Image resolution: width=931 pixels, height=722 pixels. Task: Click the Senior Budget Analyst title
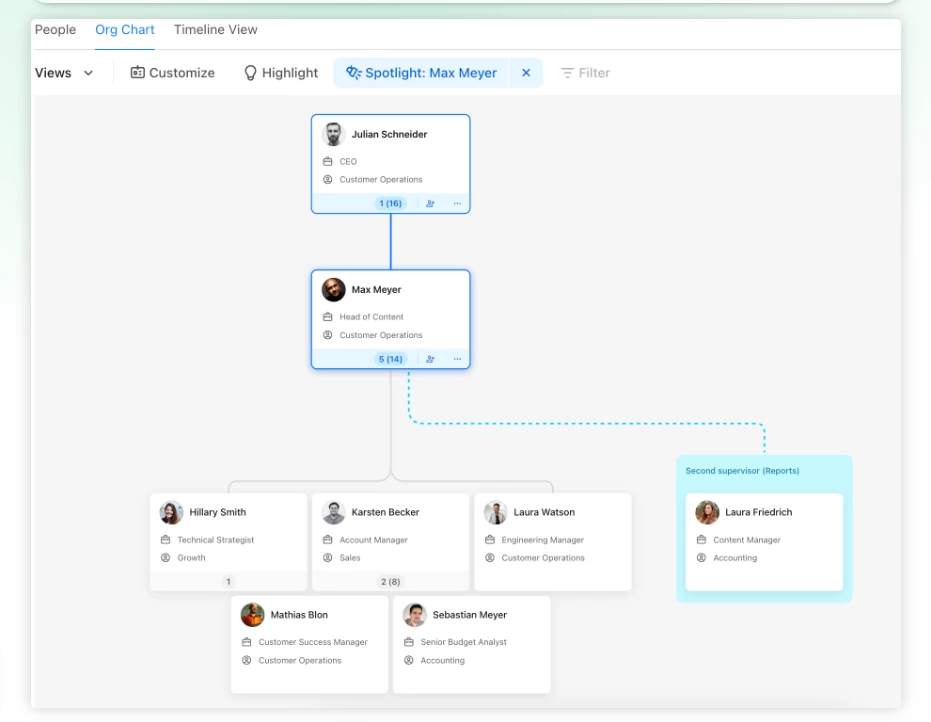click(x=464, y=642)
